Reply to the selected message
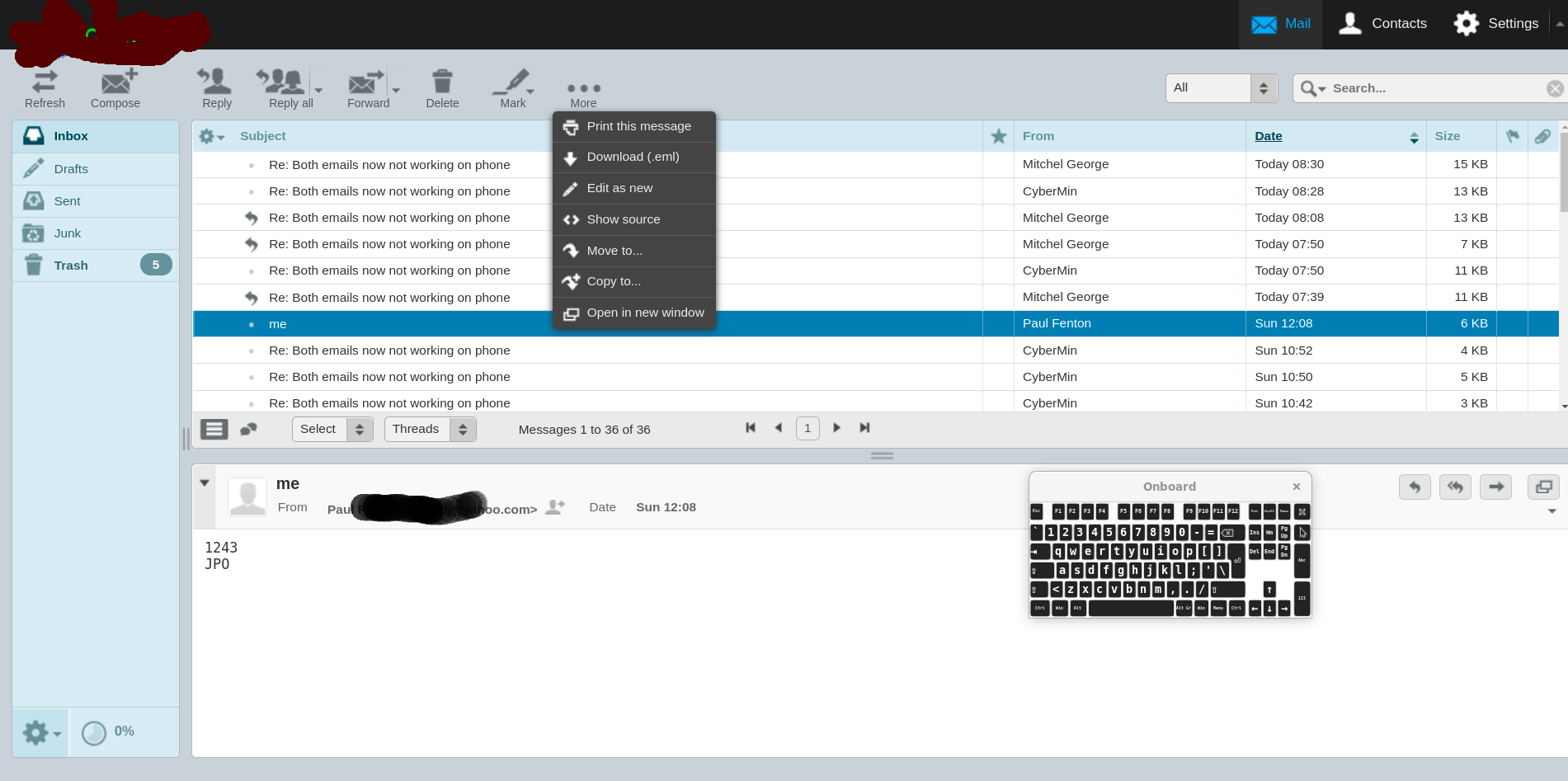The height and width of the screenshot is (781, 1568). (217, 89)
